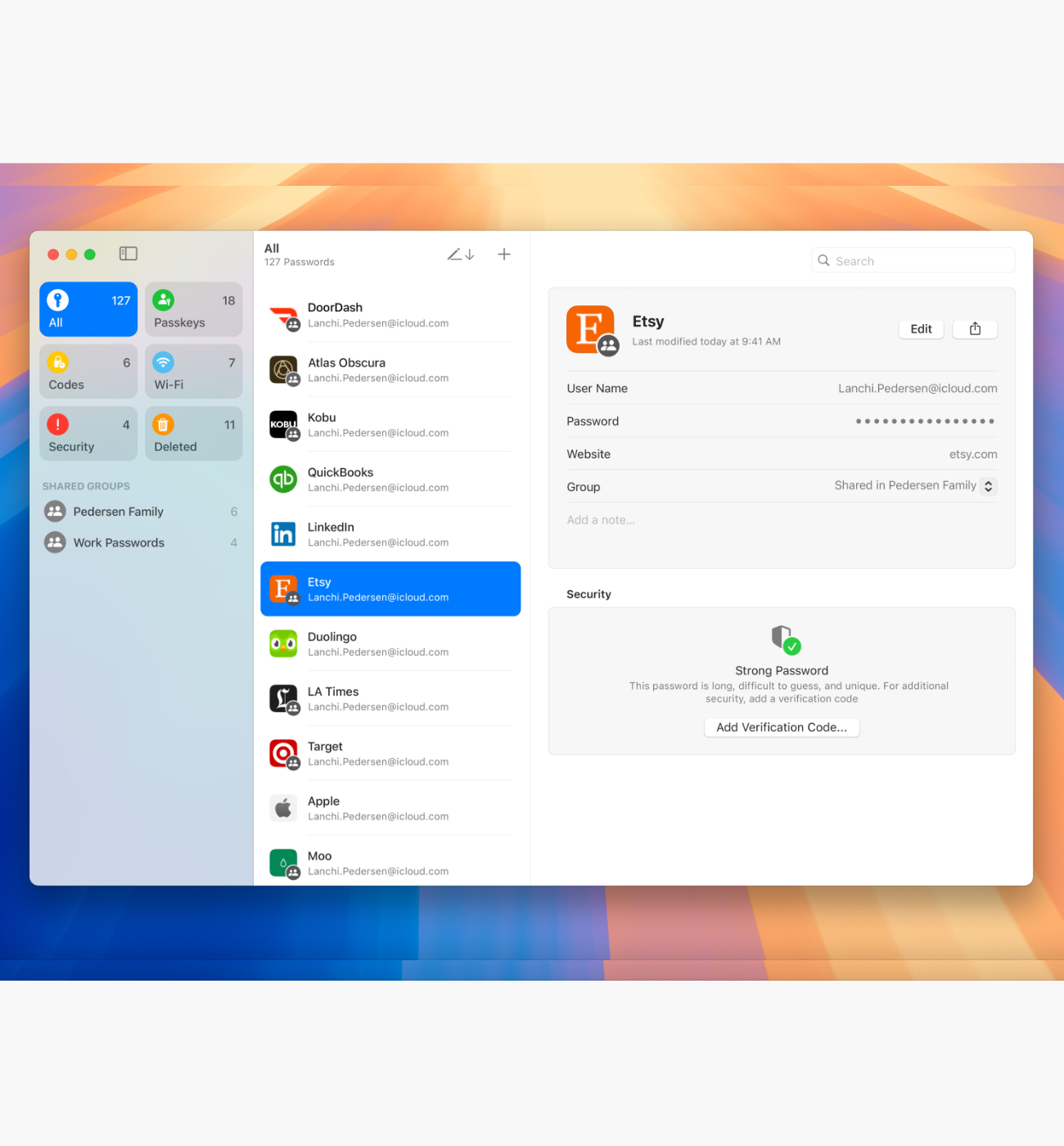Add a new password with plus icon

point(504,255)
